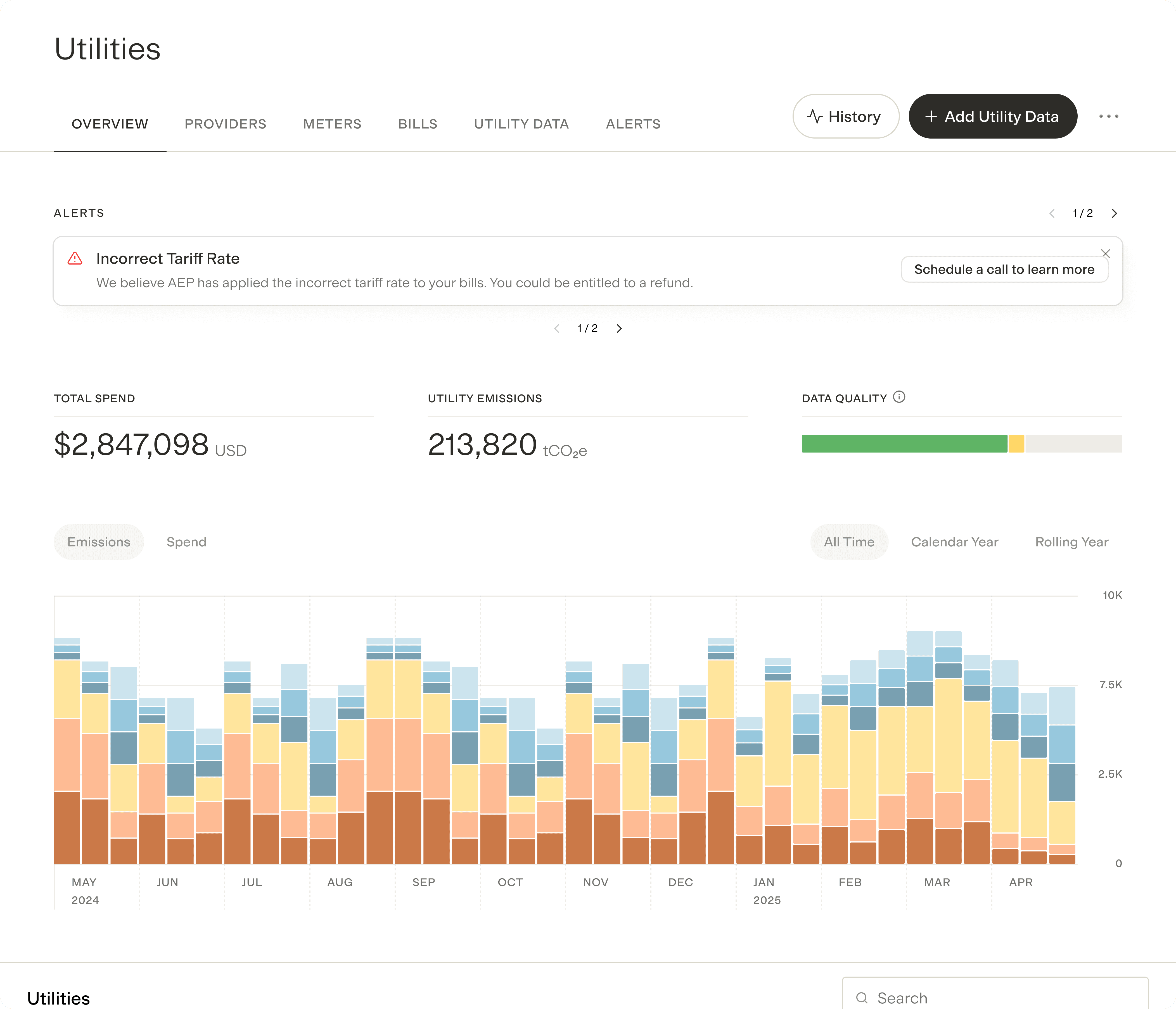Screen dimensions: 1176x1009
Task: Click the 10K y-axis label
Action: 1112,595
